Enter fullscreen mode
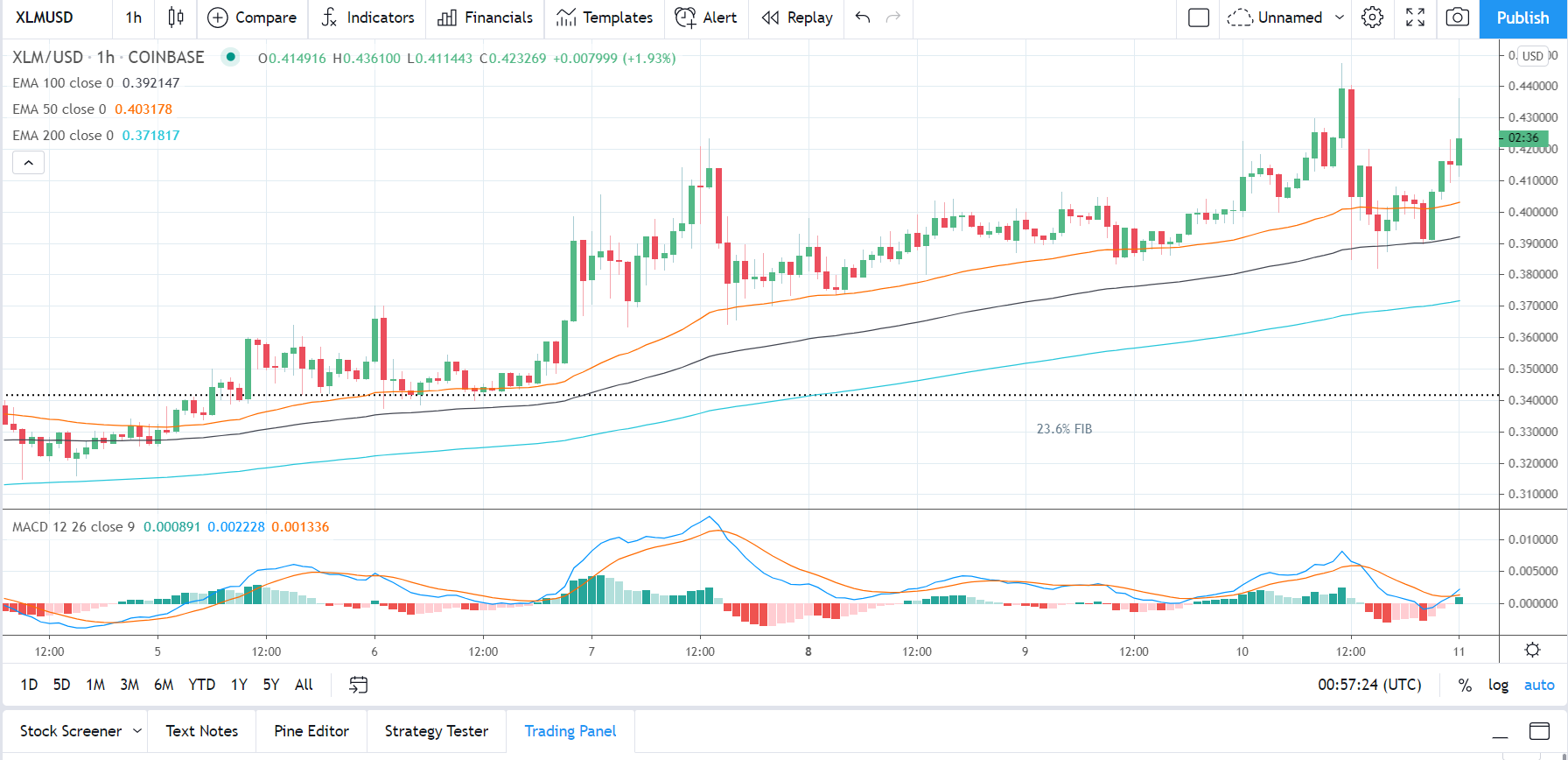 tap(1415, 18)
